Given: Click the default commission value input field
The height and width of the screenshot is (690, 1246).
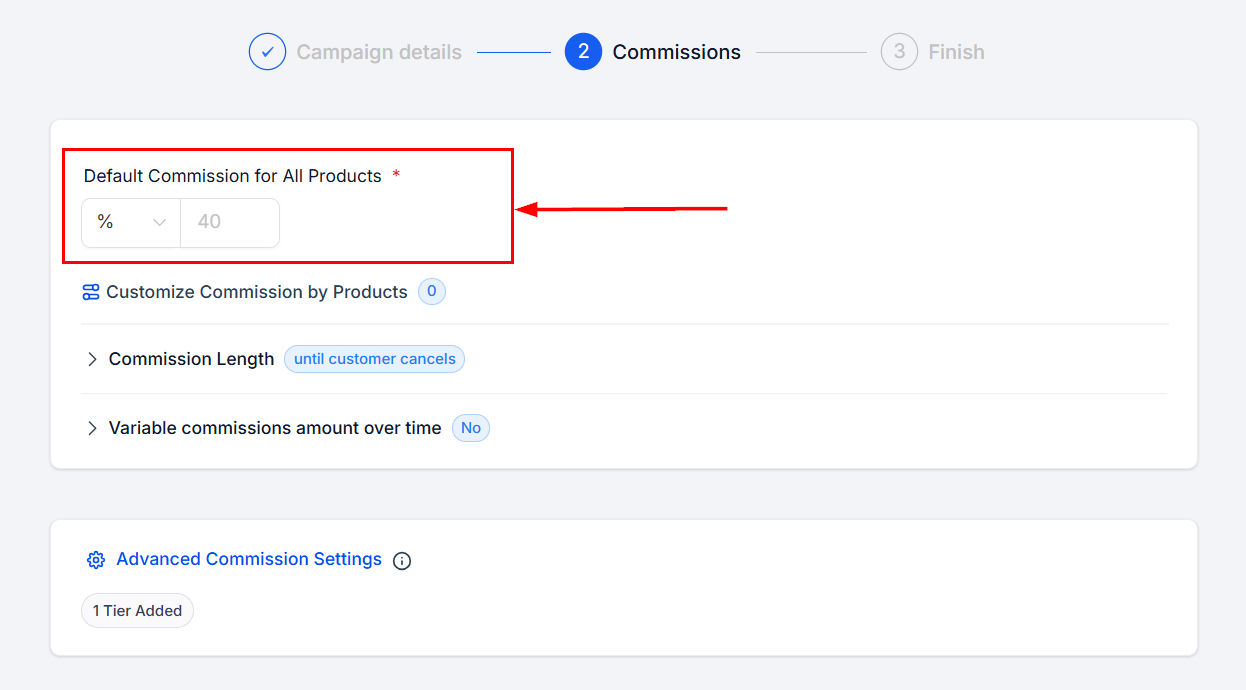Looking at the screenshot, I should coord(229,222).
